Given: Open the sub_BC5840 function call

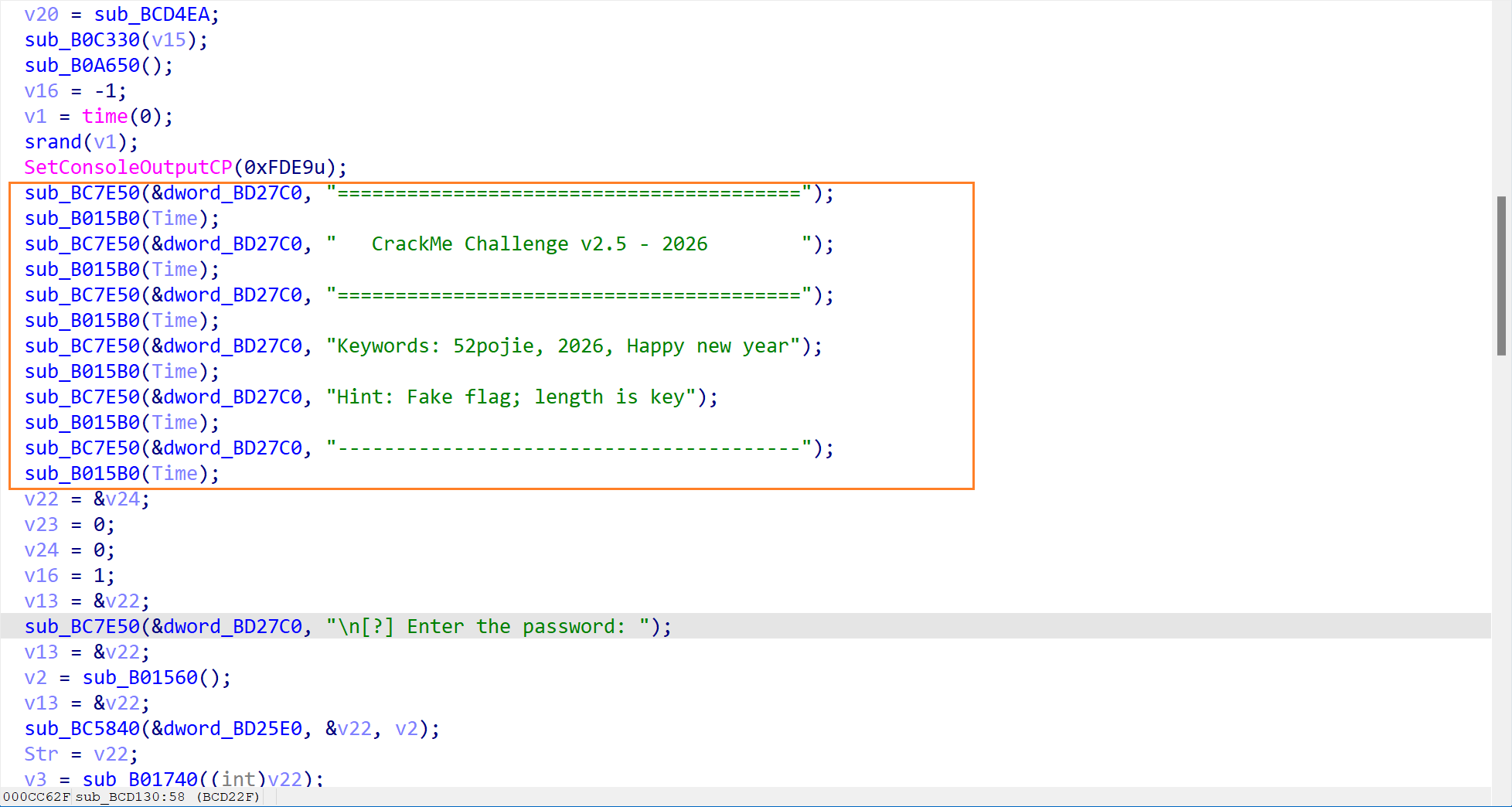Looking at the screenshot, I should (82, 729).
